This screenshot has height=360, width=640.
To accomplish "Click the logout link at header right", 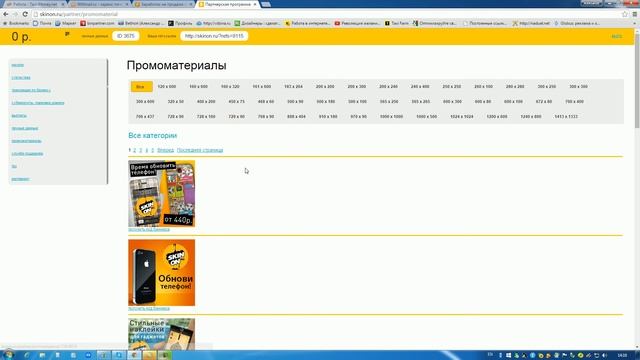I will [617, 36].
